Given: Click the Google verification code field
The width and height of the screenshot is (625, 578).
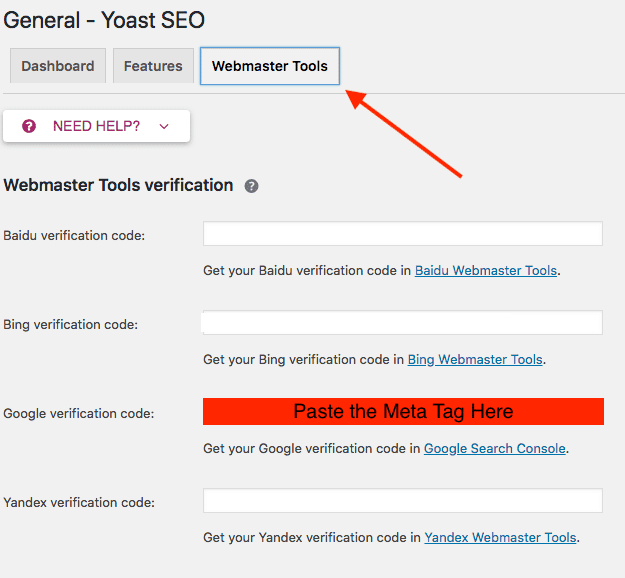Looking at the screenshot, I should point(403,411).
